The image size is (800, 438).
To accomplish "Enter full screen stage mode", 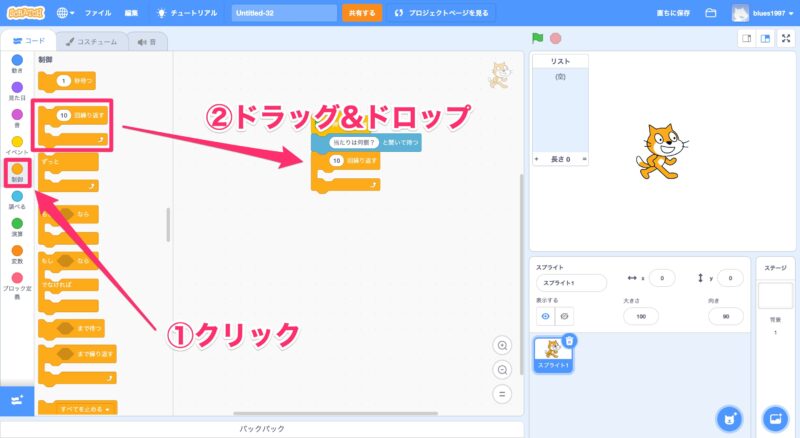I will [786, 38].
